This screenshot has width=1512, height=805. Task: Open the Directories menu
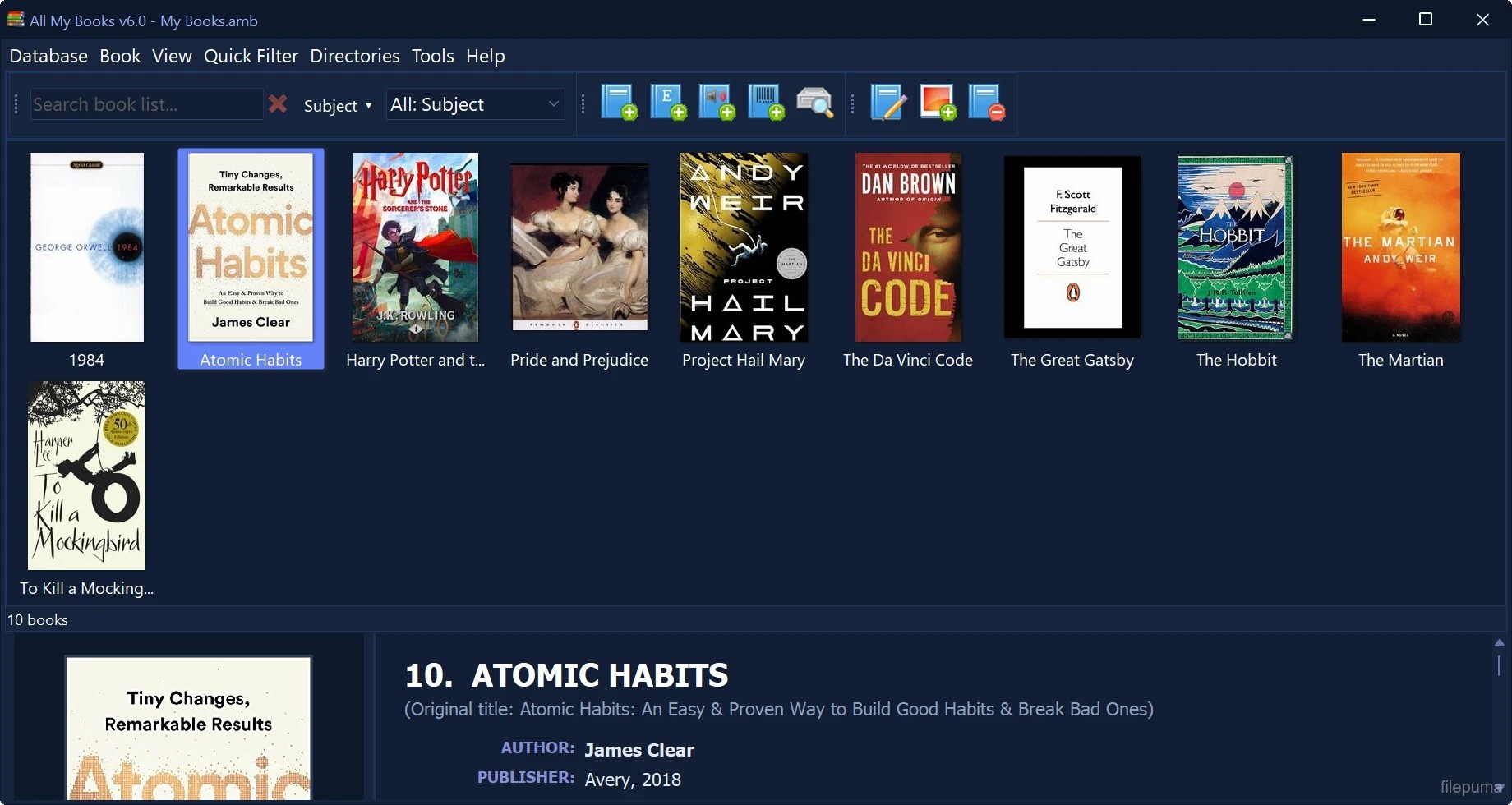tap(355, 56)
